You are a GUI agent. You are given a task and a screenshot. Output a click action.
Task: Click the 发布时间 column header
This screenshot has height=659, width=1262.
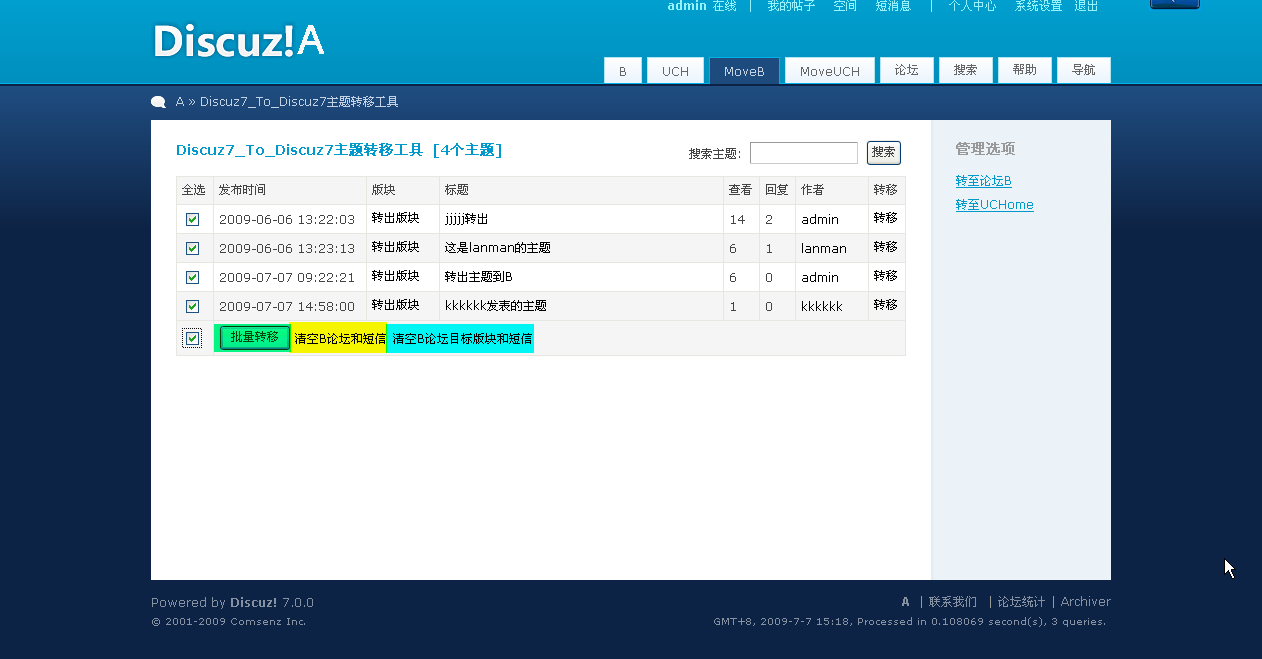tap(242, 190)
